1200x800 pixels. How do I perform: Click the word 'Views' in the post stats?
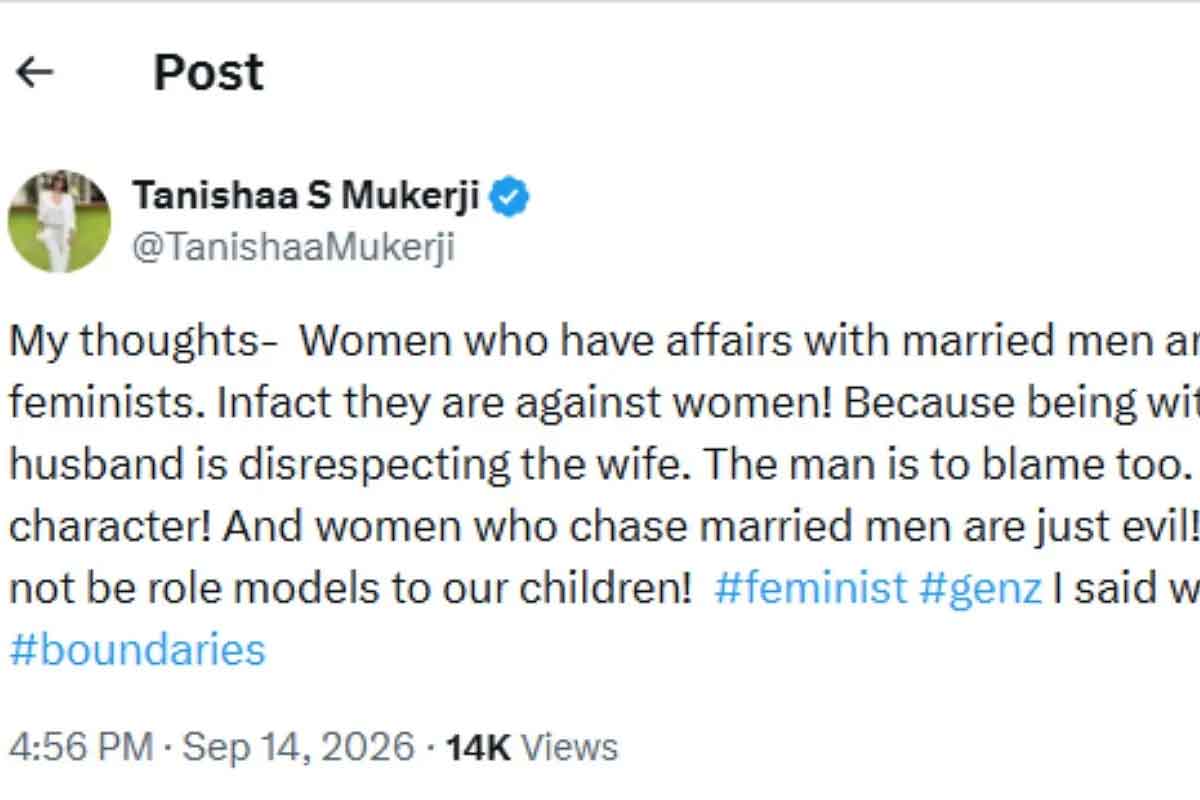coord(570,747)
